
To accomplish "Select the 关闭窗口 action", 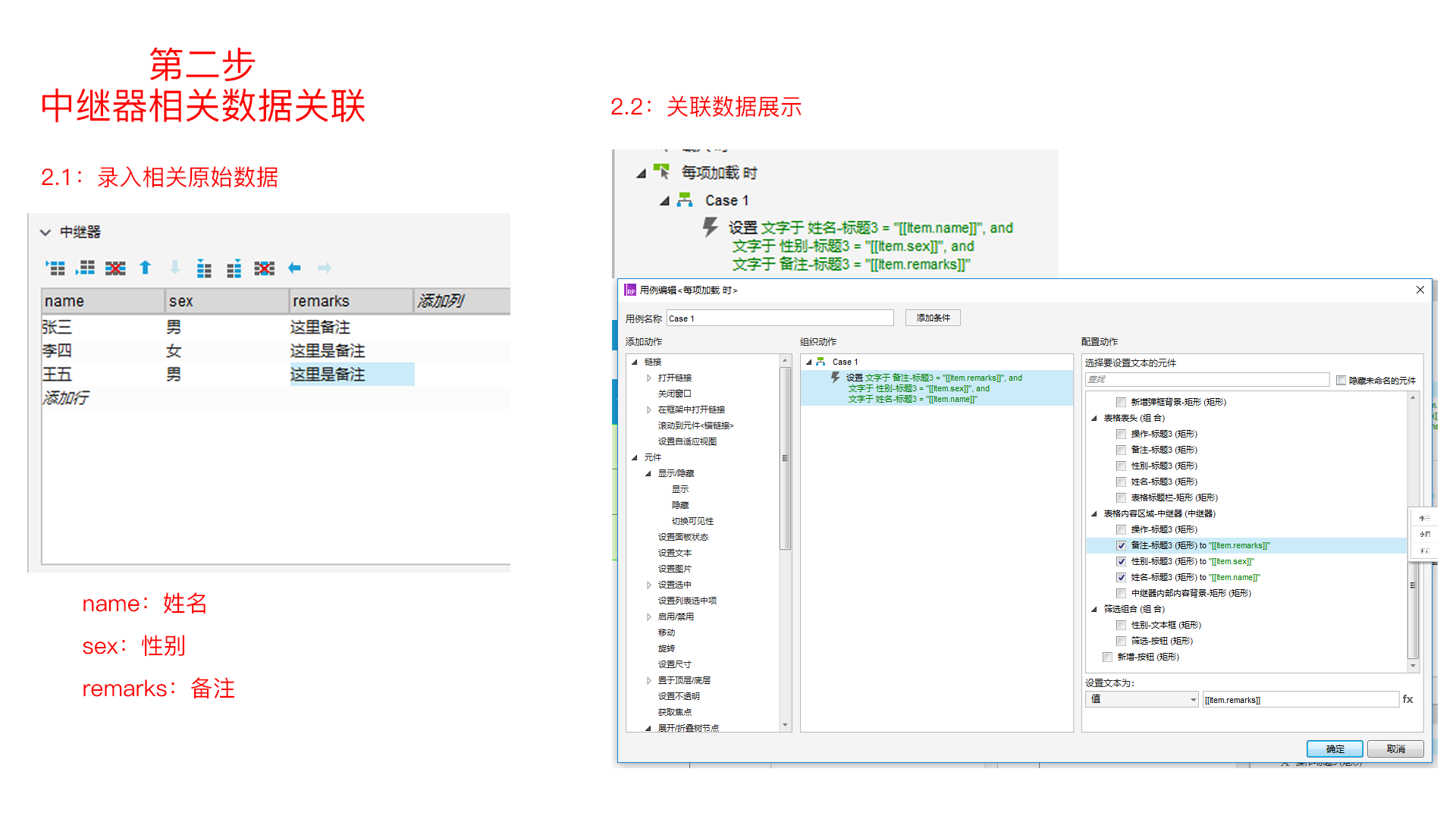I will point(674,394).
